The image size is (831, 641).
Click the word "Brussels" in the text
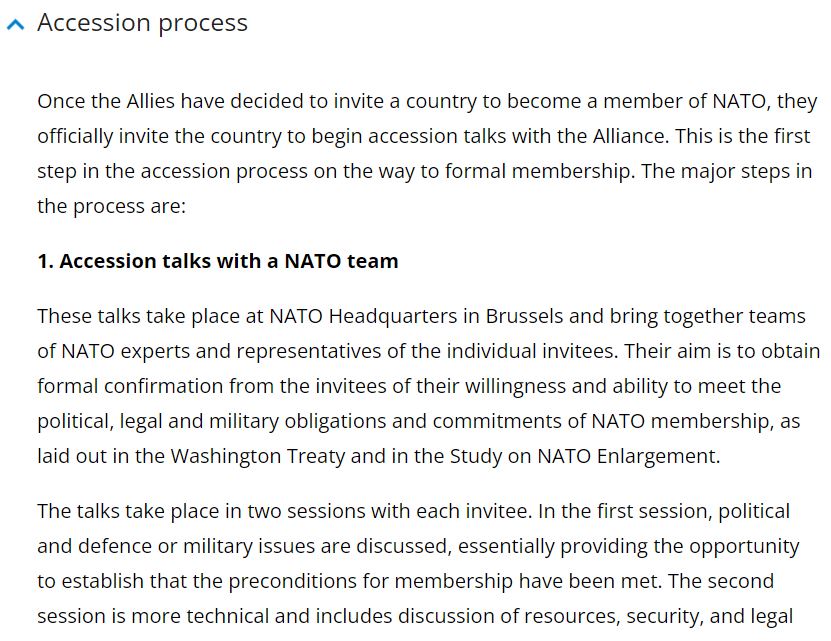coord(528,316)
